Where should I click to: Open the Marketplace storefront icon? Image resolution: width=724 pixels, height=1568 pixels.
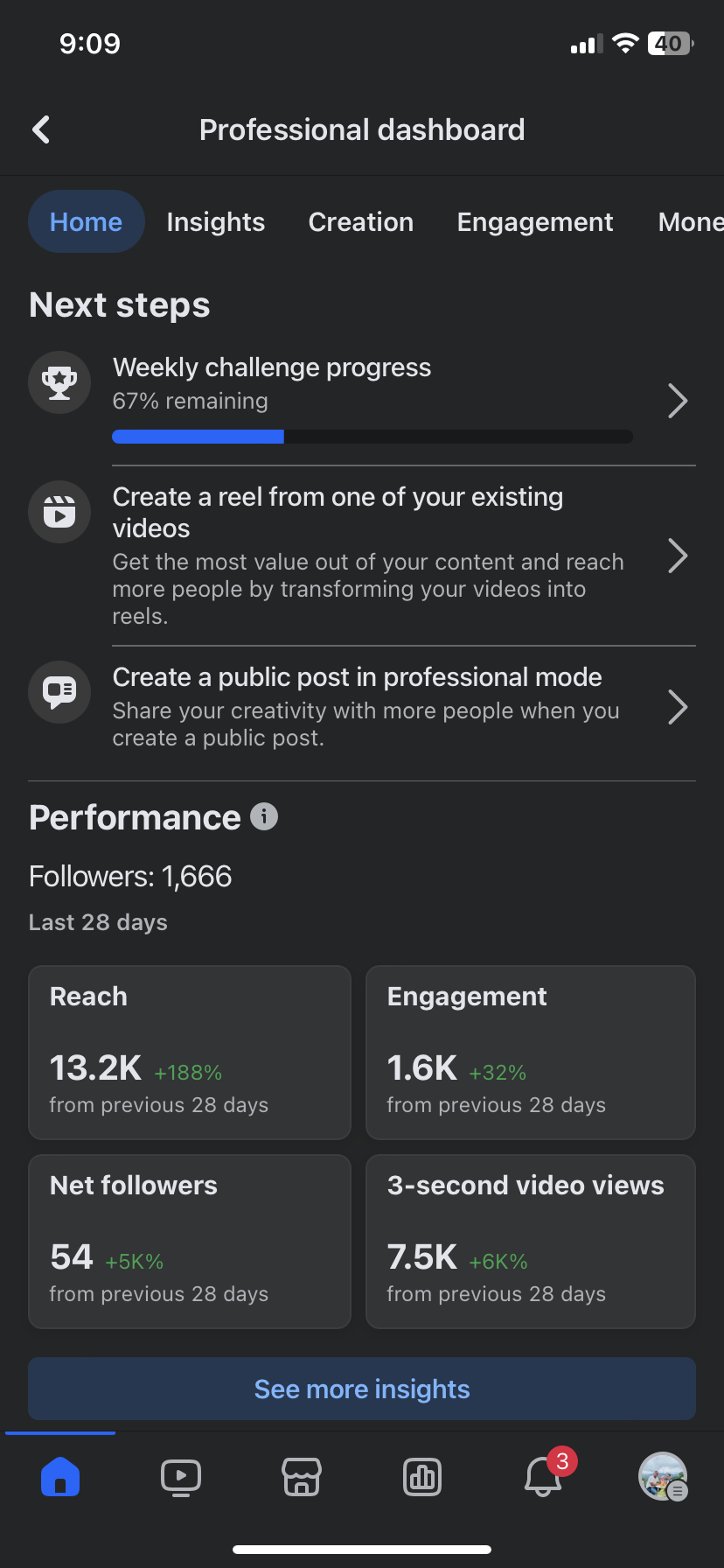[302, 1478]
